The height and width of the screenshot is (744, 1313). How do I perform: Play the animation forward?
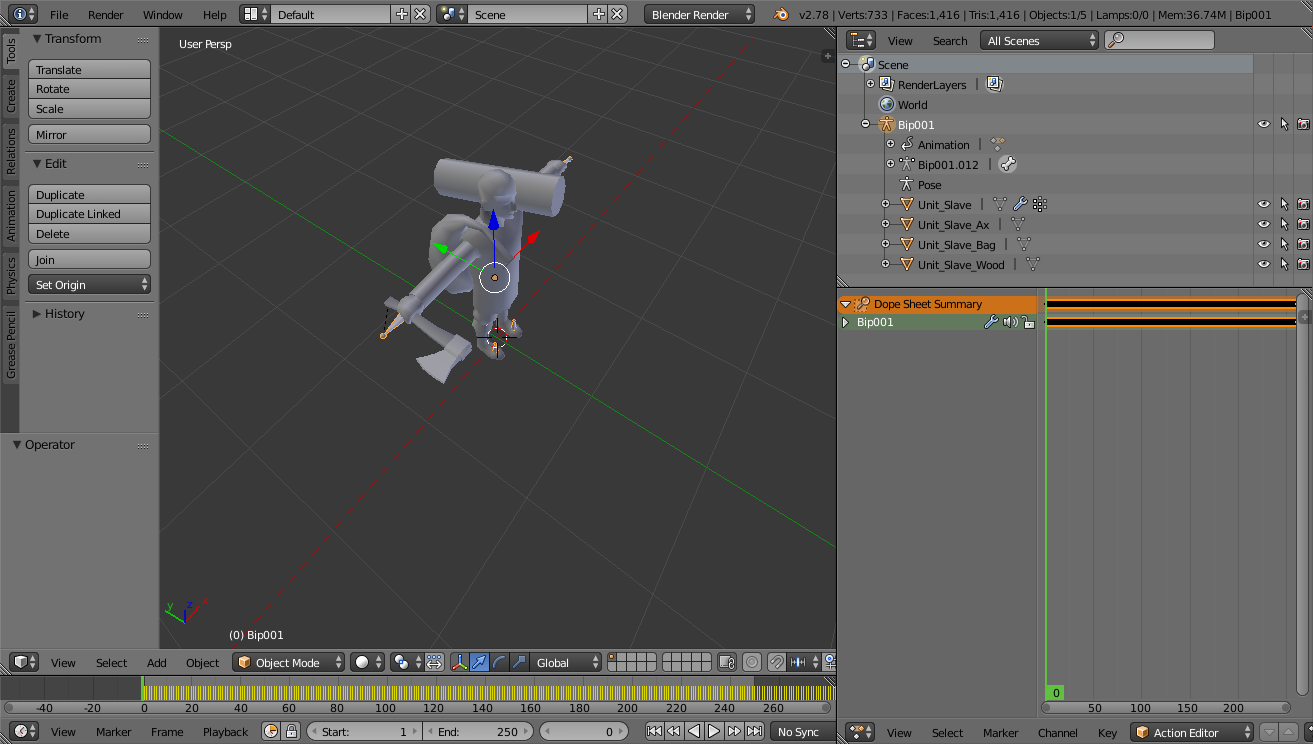(x=714, y=731)
